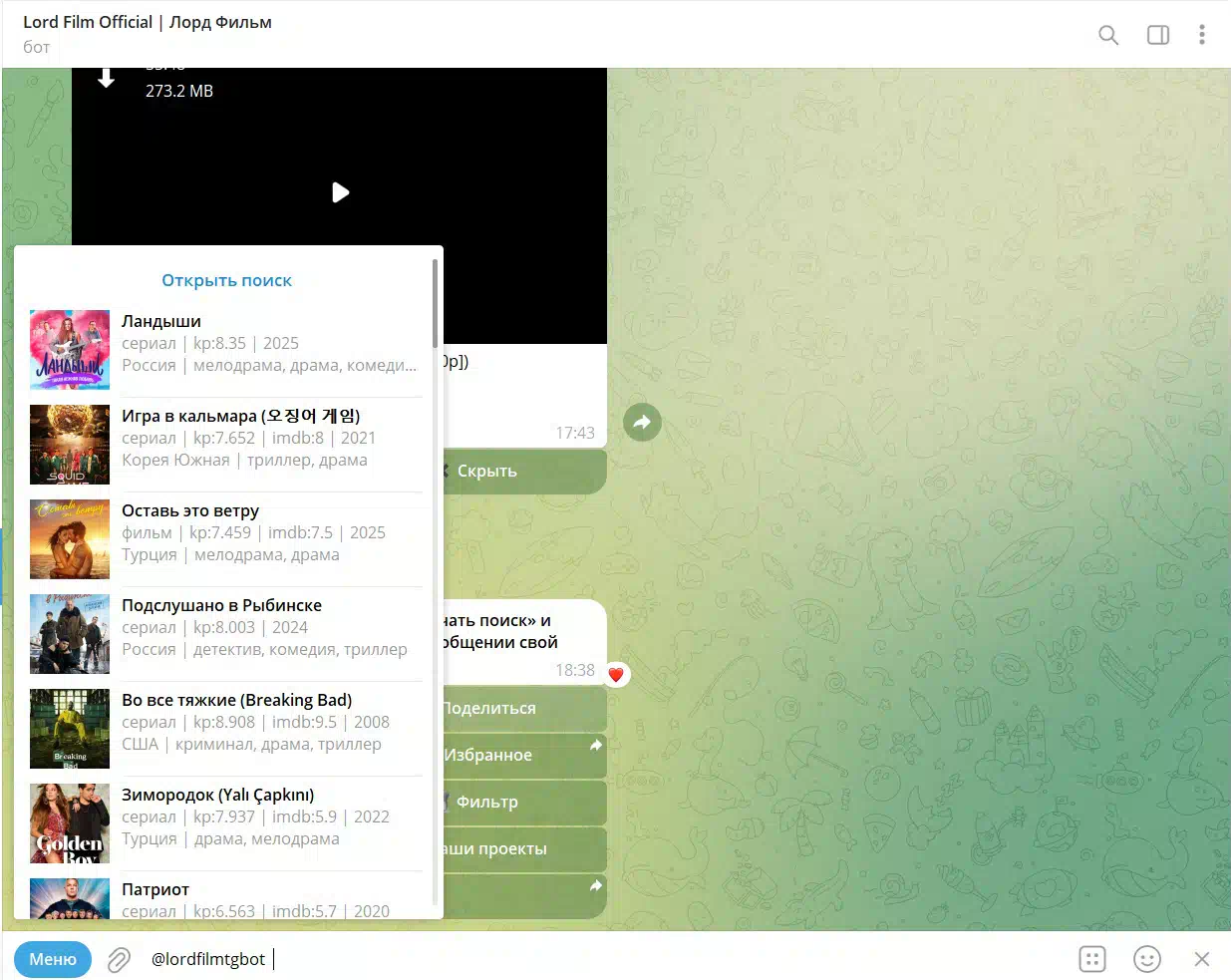Click the Избранное bot button
The image size is (1231, 980).
point(525,755)
